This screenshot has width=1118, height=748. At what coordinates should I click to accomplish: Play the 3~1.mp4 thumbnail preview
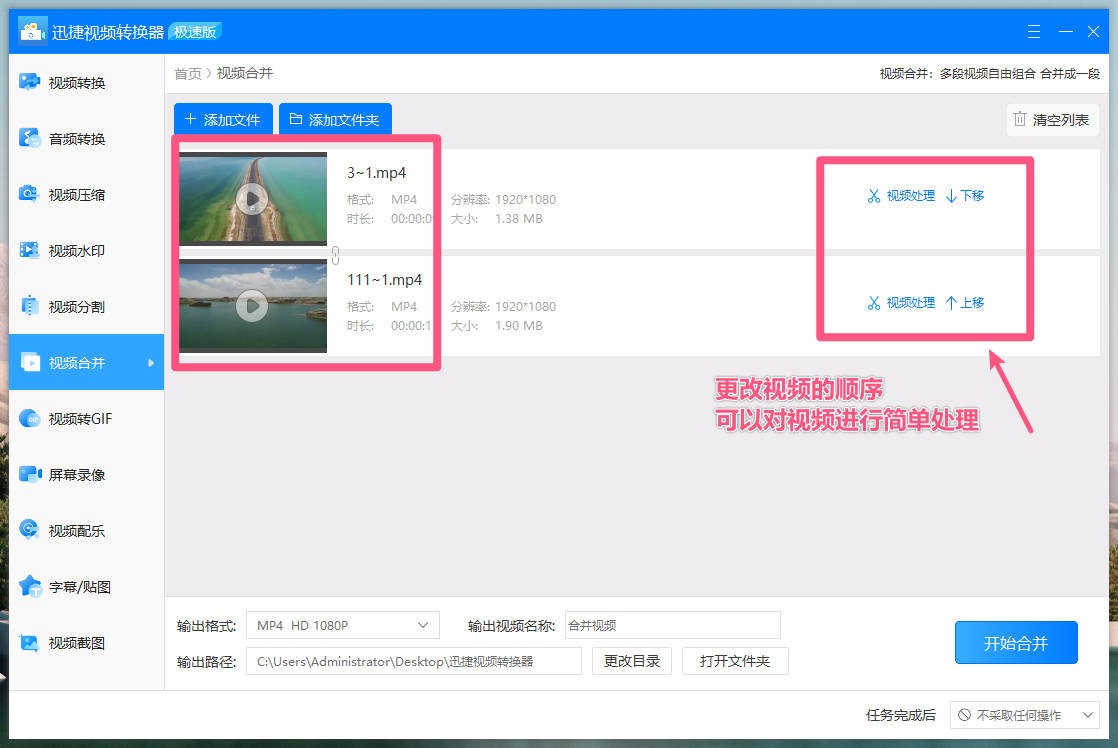pos(252,199)
